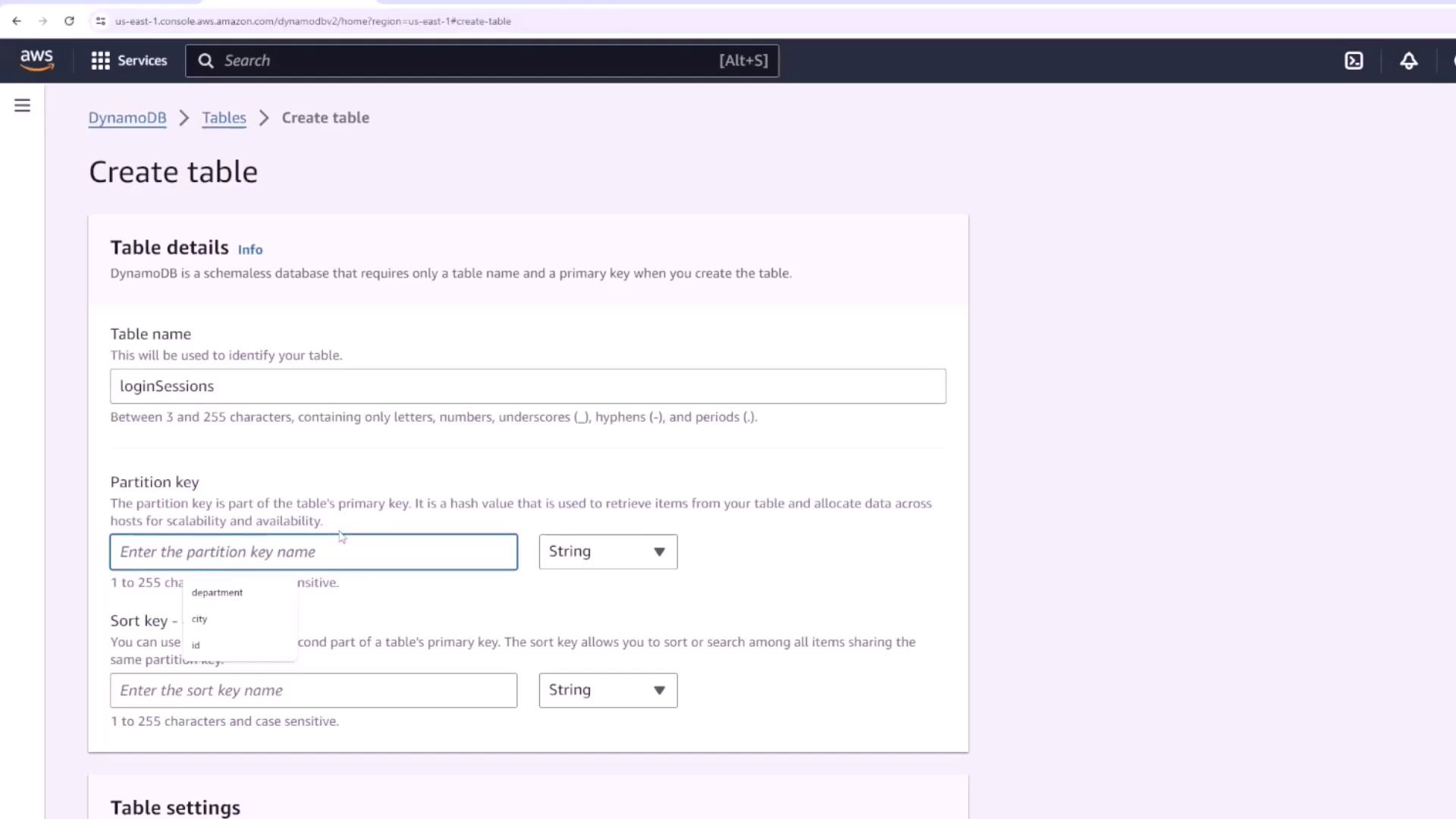This screenshot has width=1456, height=819.
Task: Click the AWS logo home icon
Action: point(36,61)
